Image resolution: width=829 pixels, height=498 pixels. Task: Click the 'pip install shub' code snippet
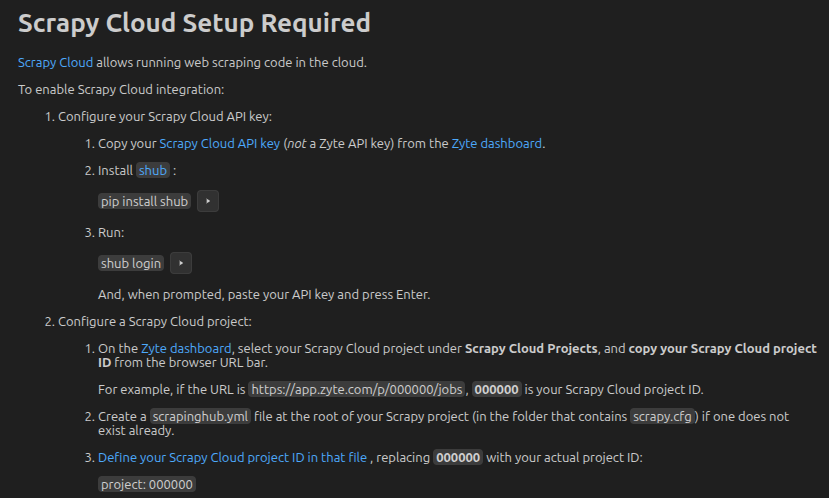[x=145, y=201]
